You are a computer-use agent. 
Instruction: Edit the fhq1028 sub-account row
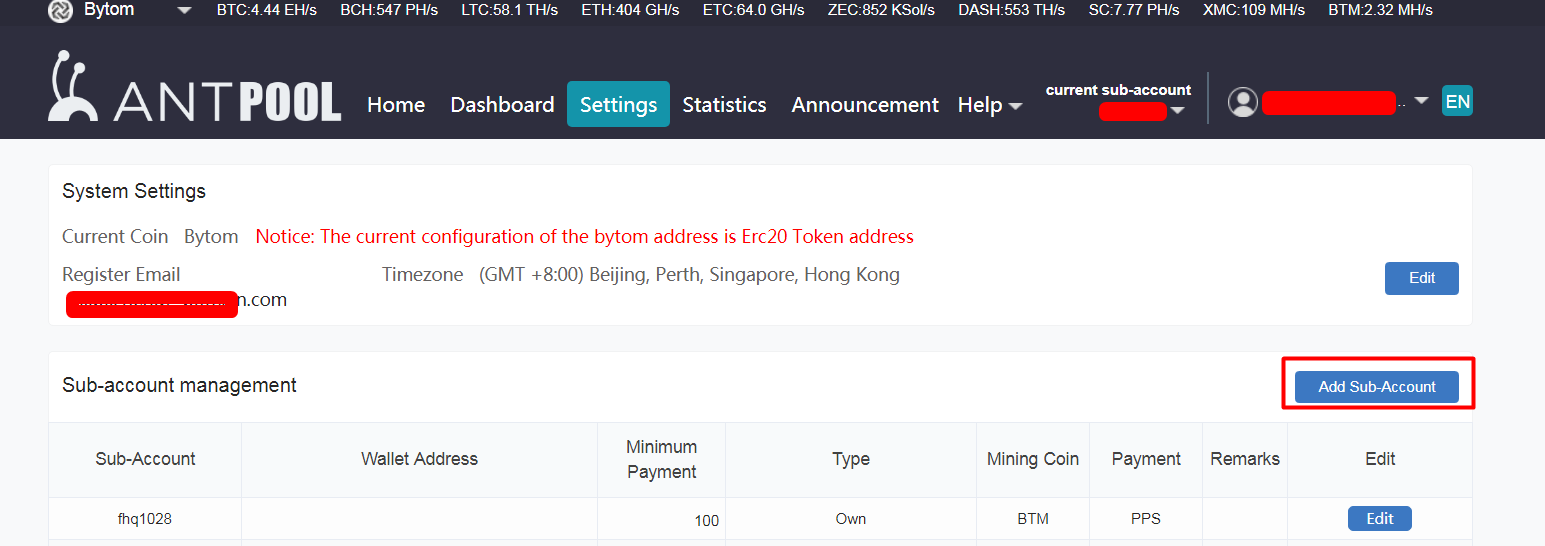coord(1379,518)
